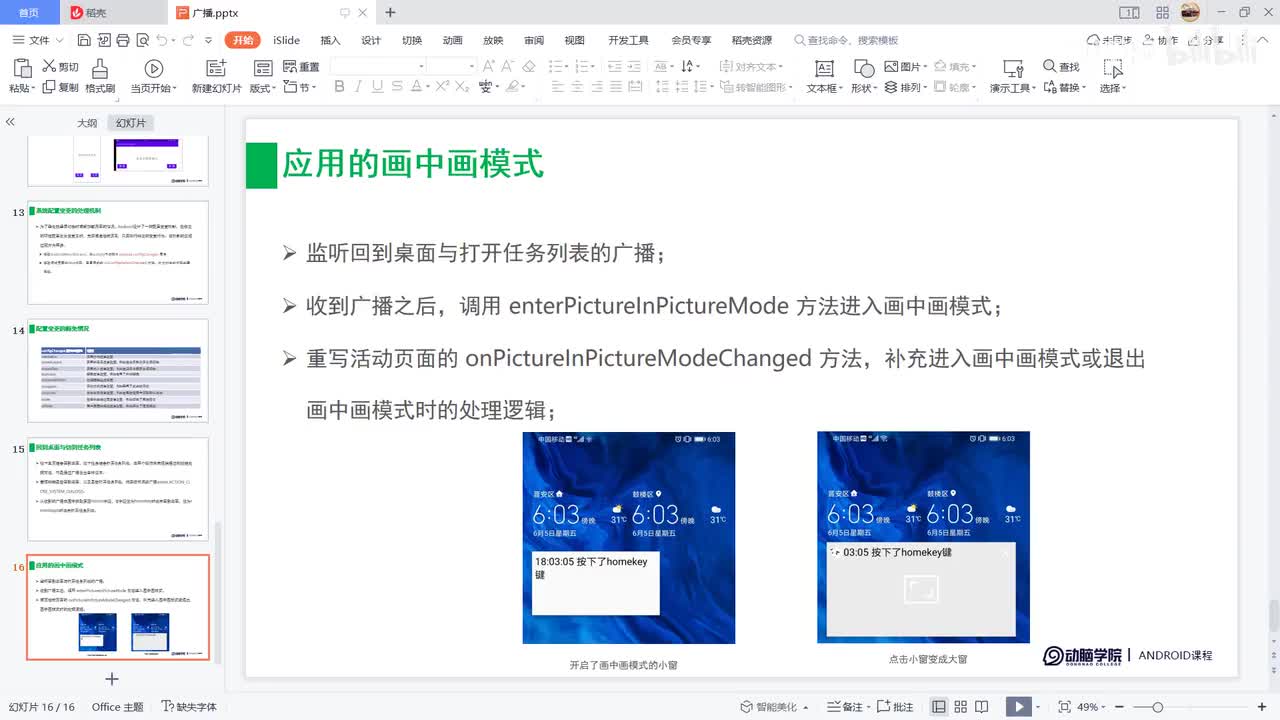Click the 缺失字体 missing fonts button
This screenshot has width=1280, height=720.
189,707
